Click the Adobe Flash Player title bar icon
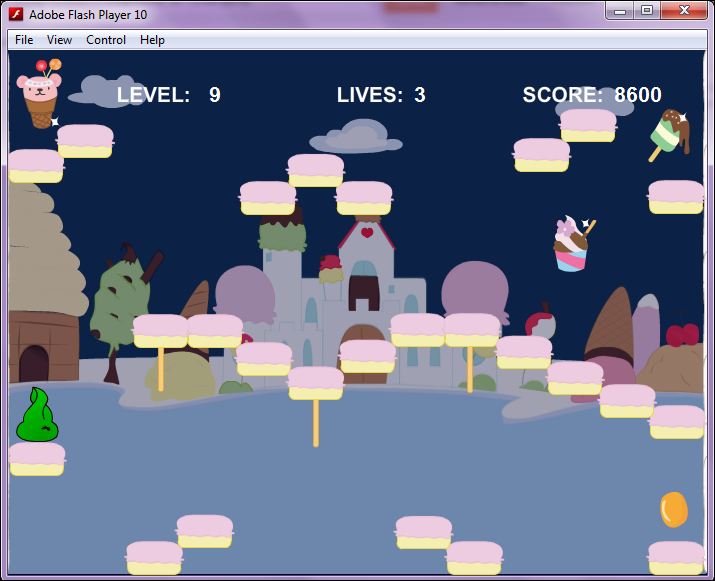This screenshot has height=581, width=715. point(16,14)
